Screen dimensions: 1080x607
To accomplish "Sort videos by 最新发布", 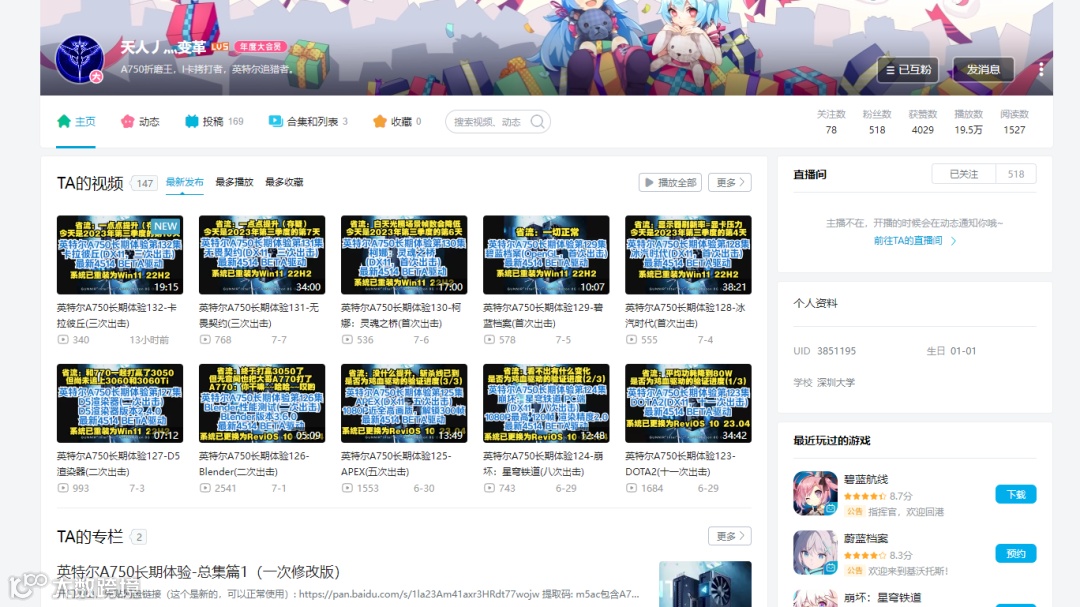I will [185, 182].
